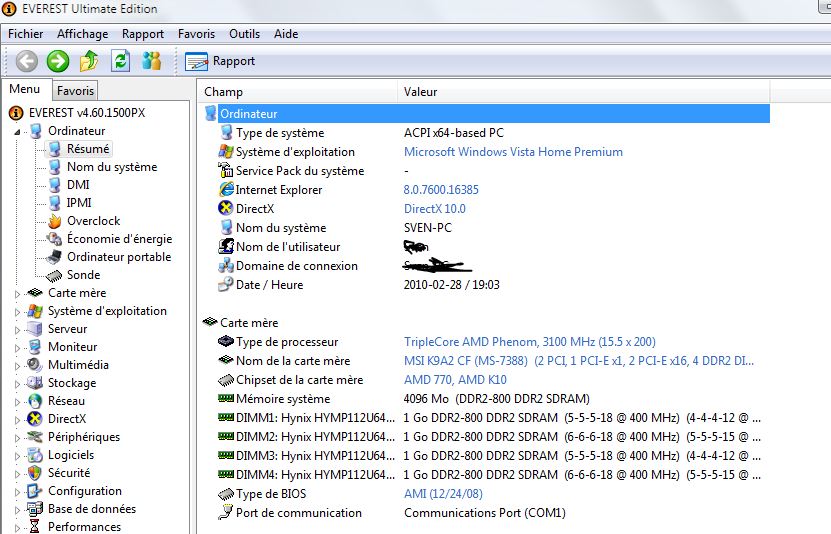Click the DirectX icon in left tree

[x=35, y=419]
